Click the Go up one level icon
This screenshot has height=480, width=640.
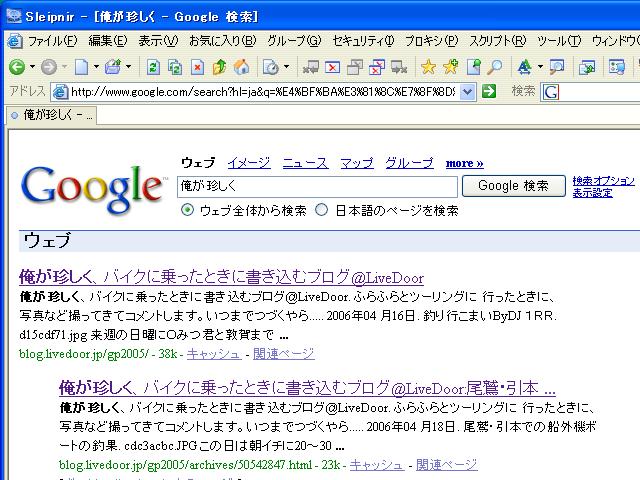pos(219,67)
